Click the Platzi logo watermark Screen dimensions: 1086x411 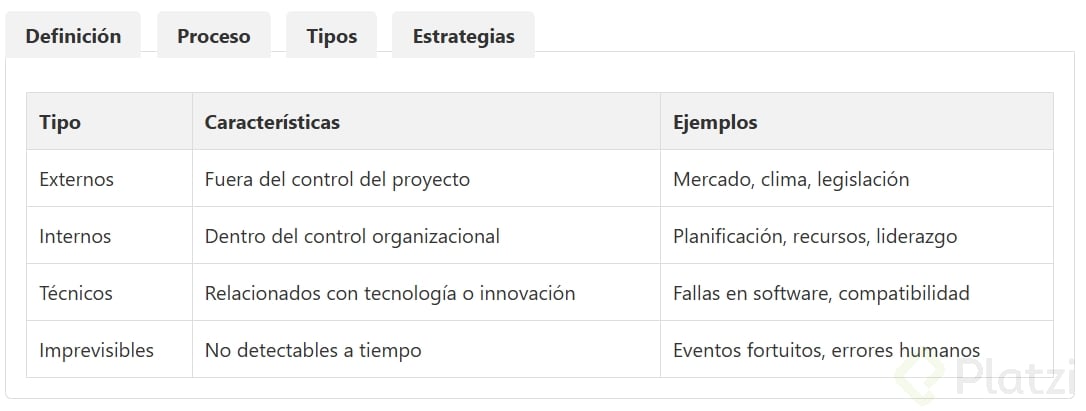coord(985,377)
